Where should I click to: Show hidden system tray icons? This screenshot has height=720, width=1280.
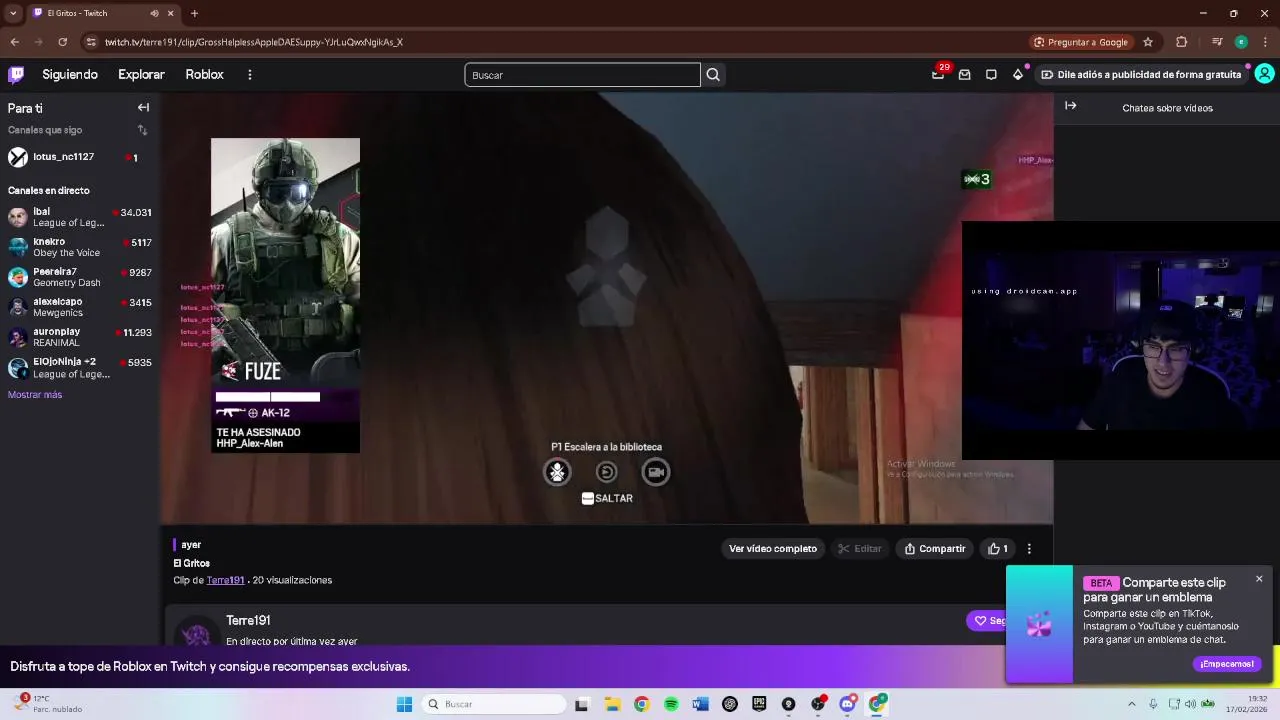pyautogui.click(x=1131, y=704)
